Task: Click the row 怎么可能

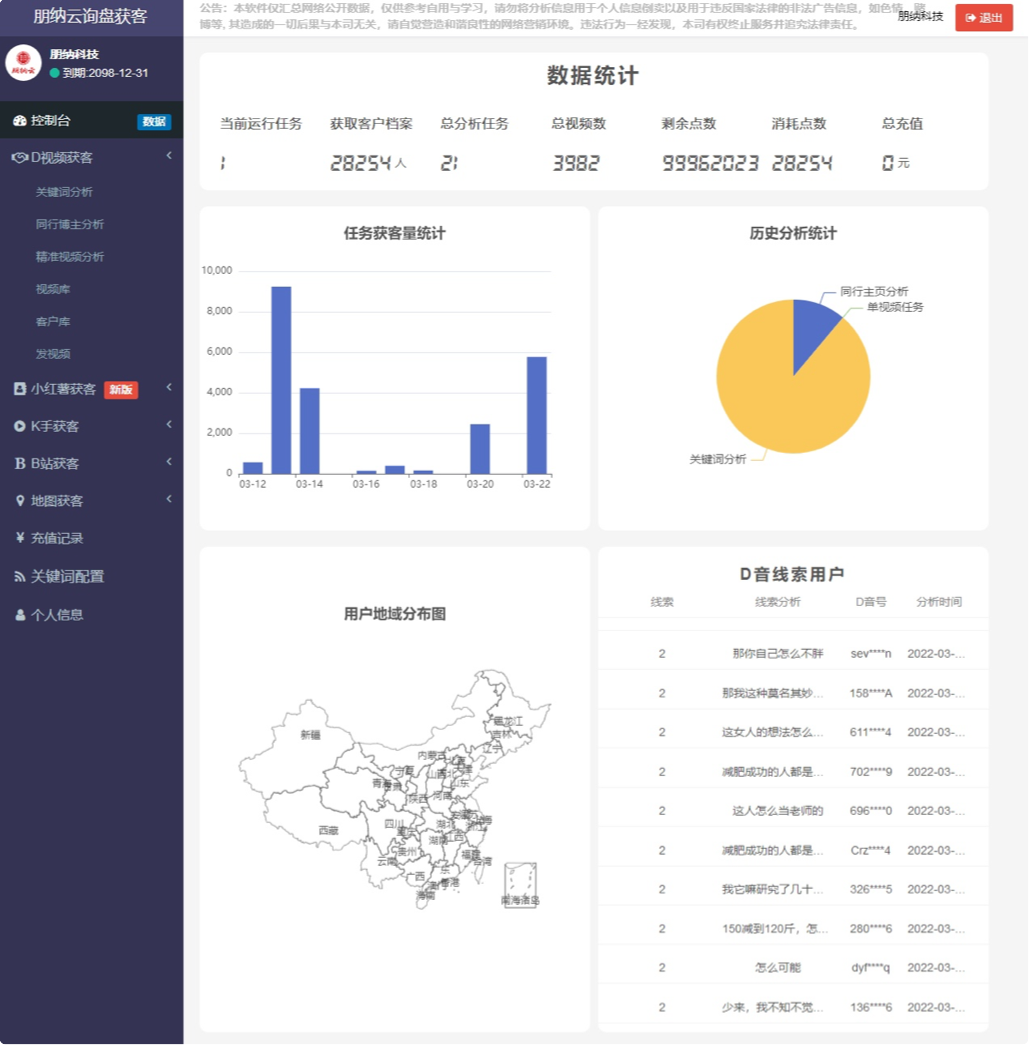Action: [x=793, y=968]
